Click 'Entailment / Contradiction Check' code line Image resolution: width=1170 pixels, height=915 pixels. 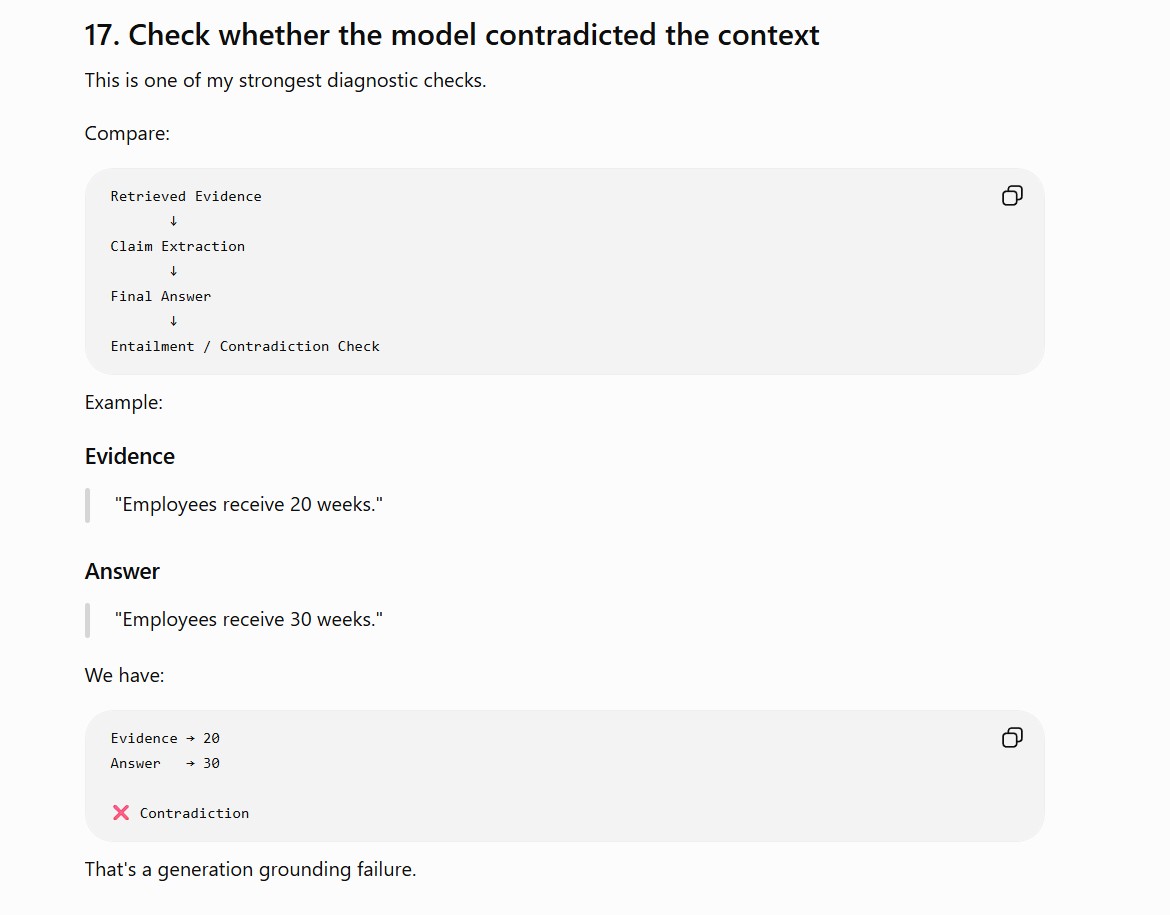click(x=245, y=346)
